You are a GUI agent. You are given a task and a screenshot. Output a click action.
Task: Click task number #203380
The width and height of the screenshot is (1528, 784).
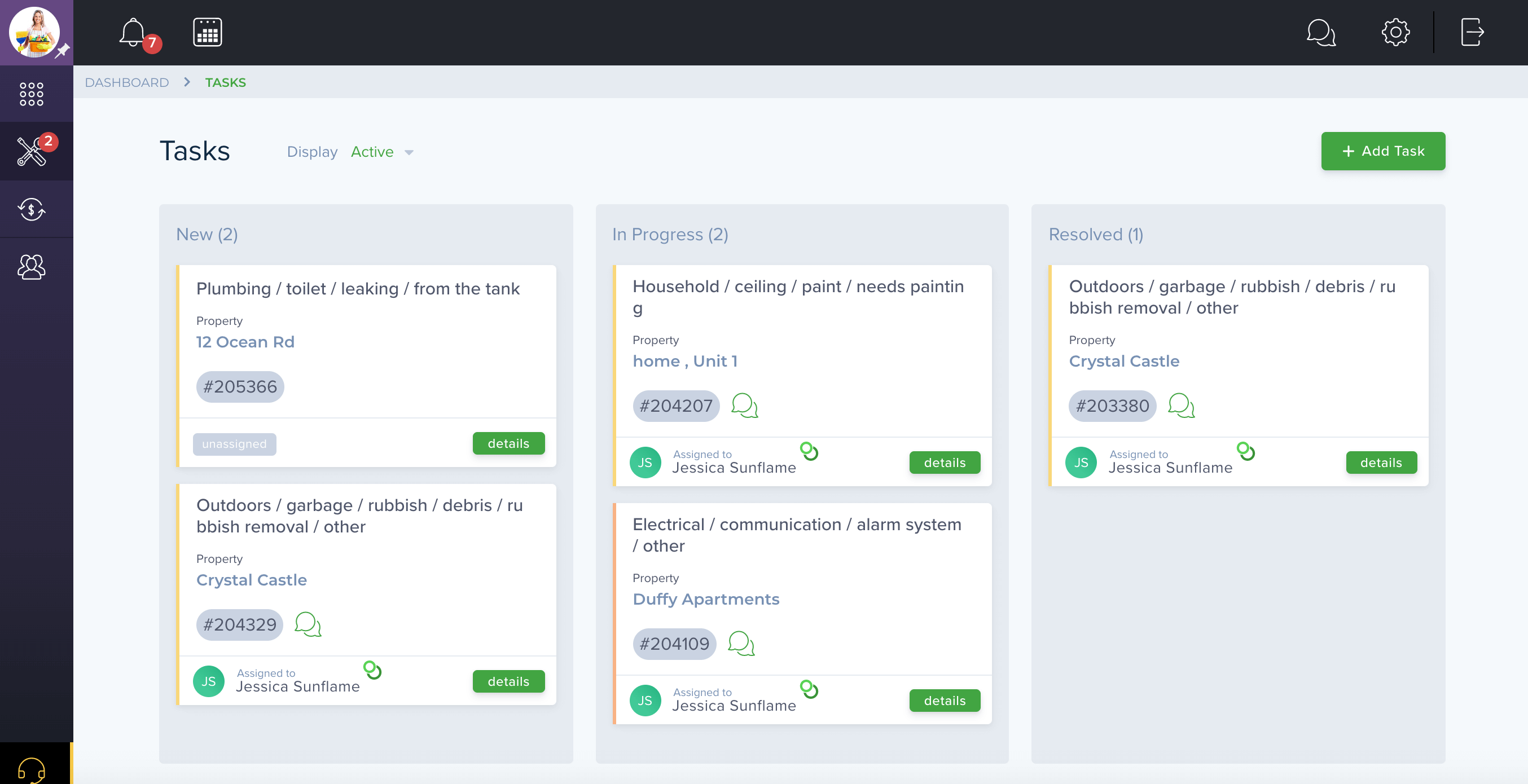pyautogui.click(x=1112, y=406)
